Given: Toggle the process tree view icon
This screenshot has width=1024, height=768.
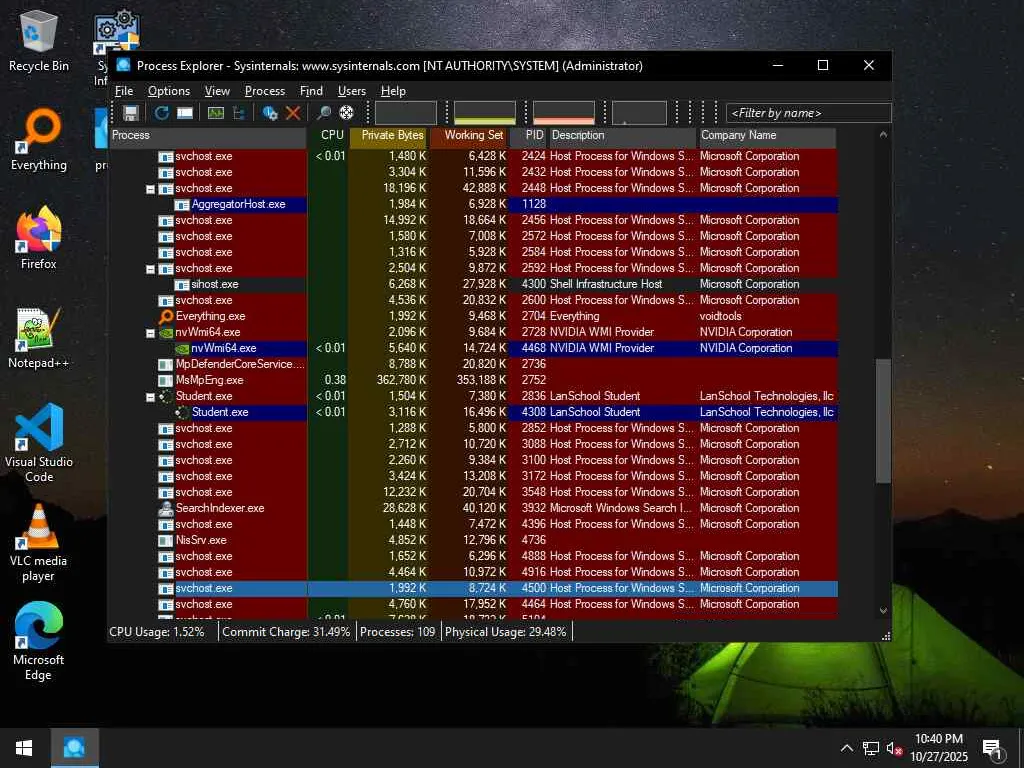Looking at the screenshot, I should click(238, 113).
